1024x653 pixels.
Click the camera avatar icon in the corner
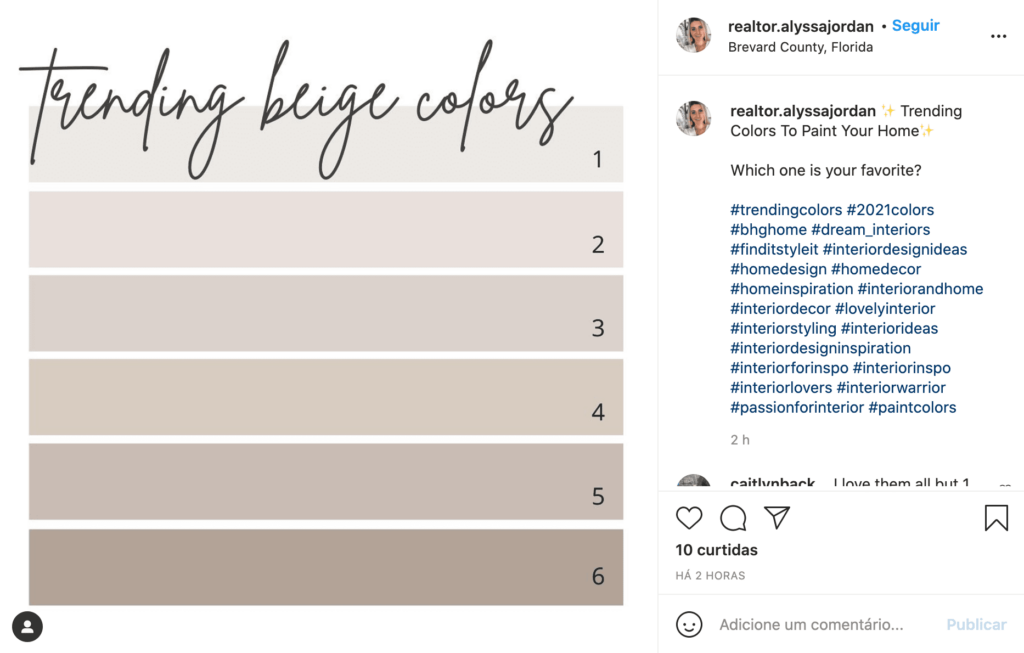click(x=27, y=626)
